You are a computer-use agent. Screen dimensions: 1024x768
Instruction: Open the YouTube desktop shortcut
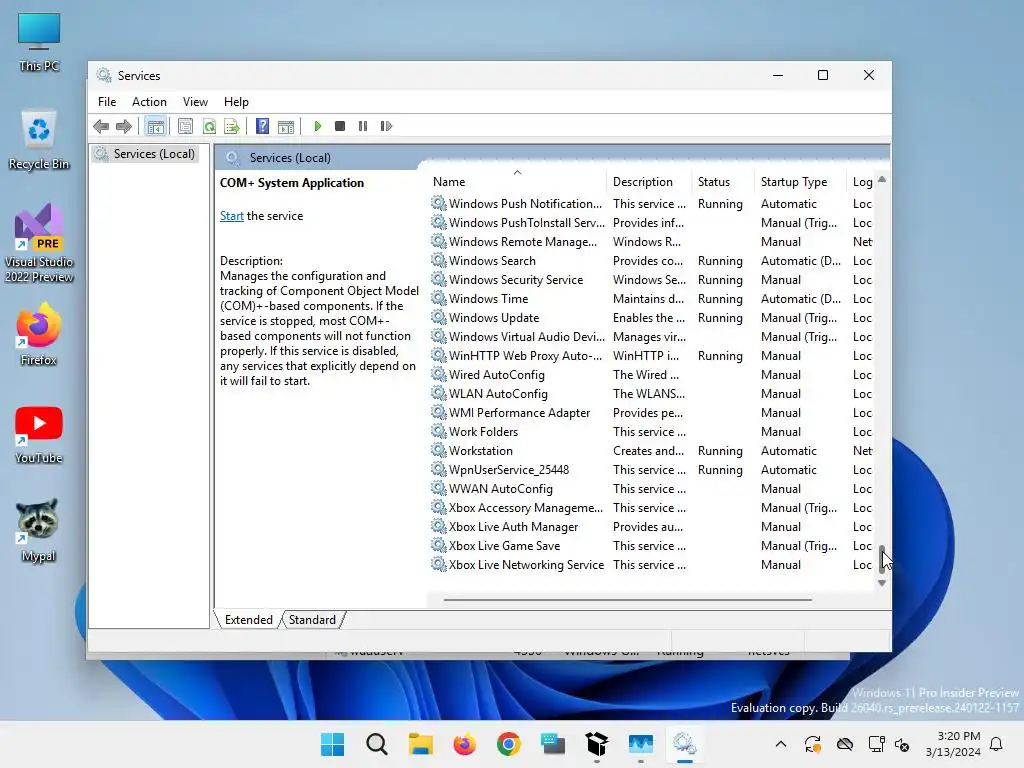click(x=39, y=434)
